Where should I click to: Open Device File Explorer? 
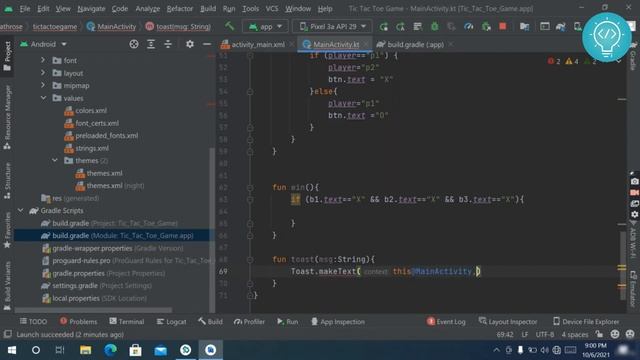point(586,322)
